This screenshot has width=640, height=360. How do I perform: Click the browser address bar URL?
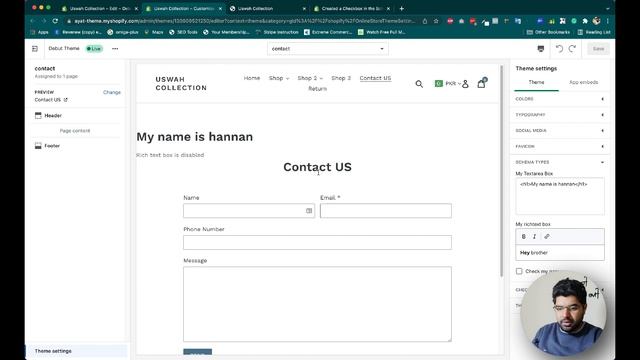pyautogui.click(x=245, y=21)
